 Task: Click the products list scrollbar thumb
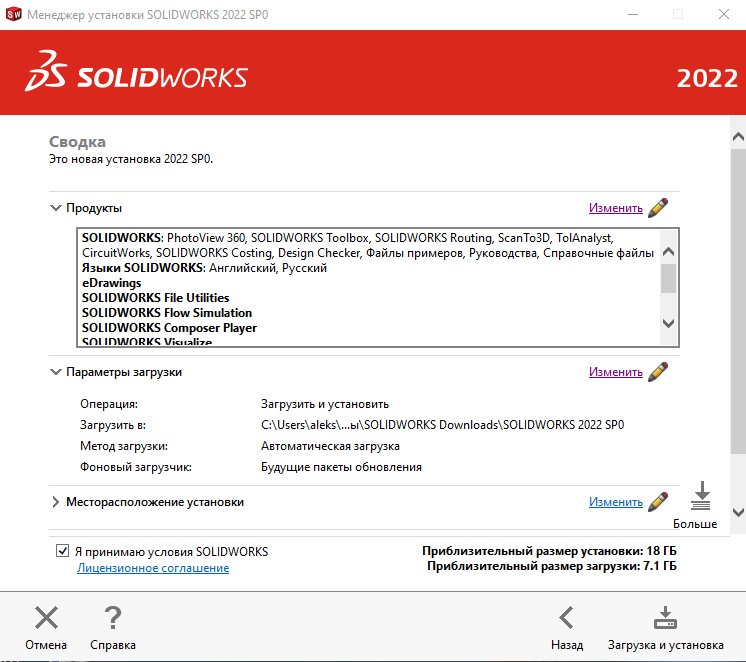click(668, 278)
